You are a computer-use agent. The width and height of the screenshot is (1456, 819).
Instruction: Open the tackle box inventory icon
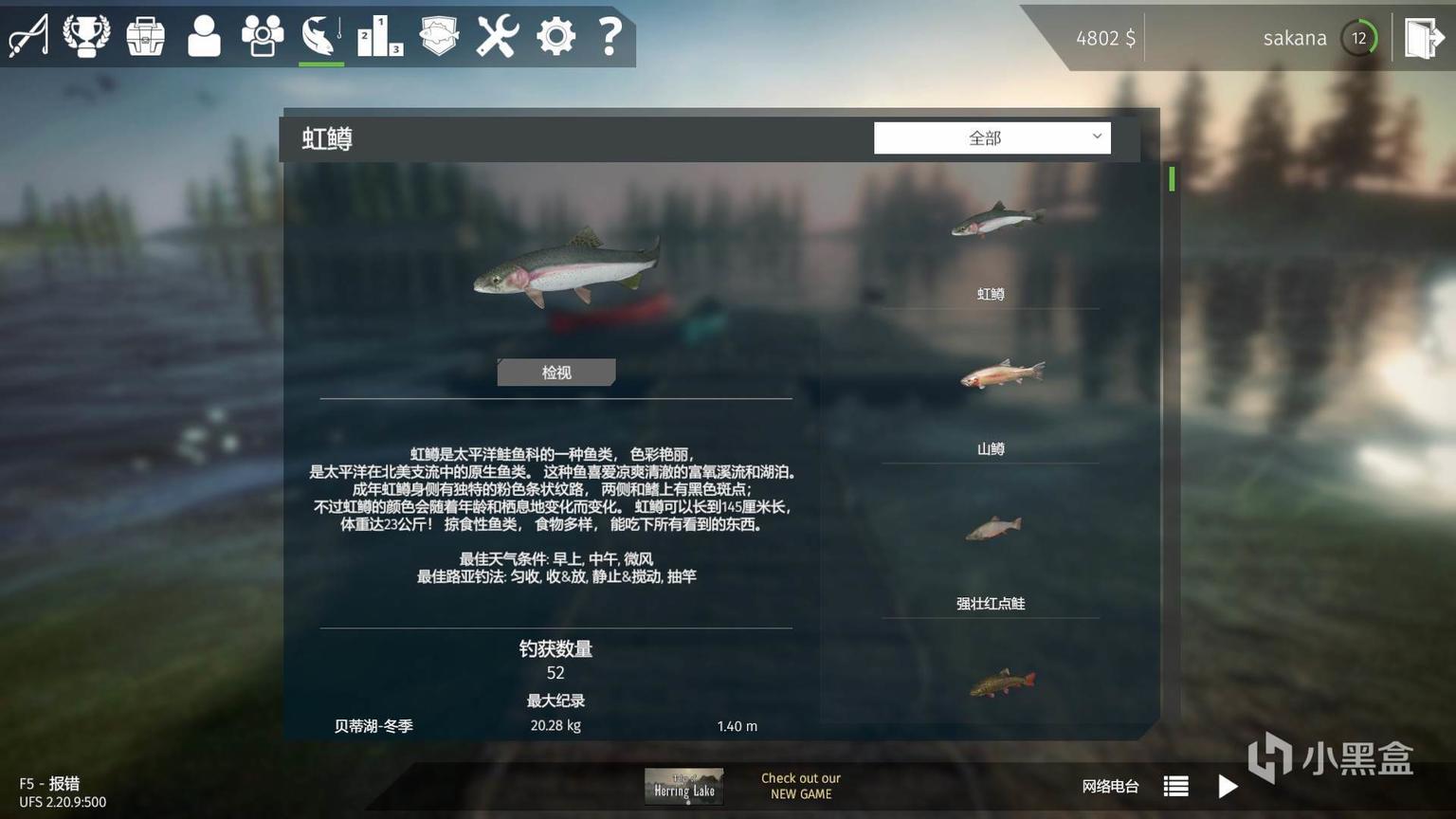click(145, 37)
